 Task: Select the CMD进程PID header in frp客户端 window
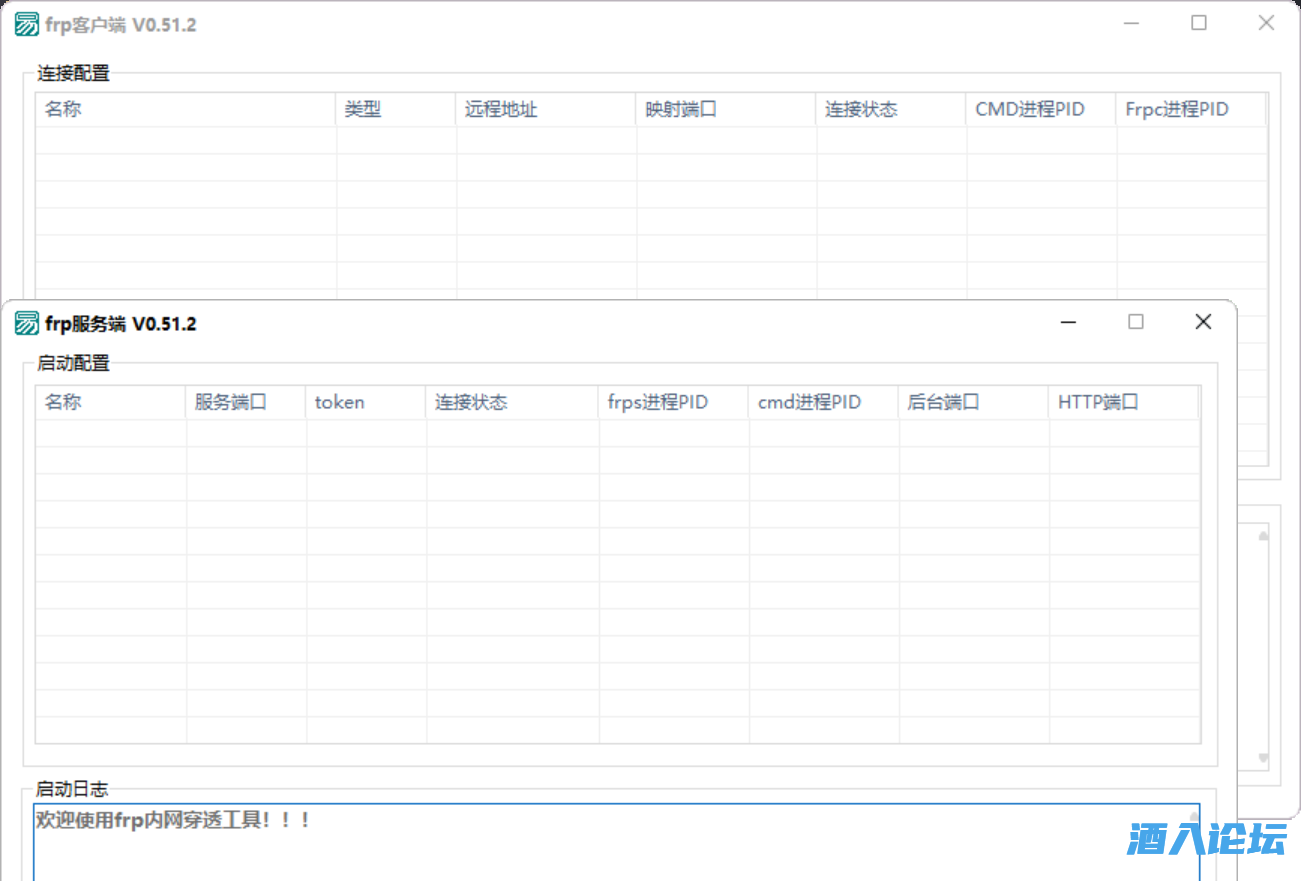tap(1040, 110)
